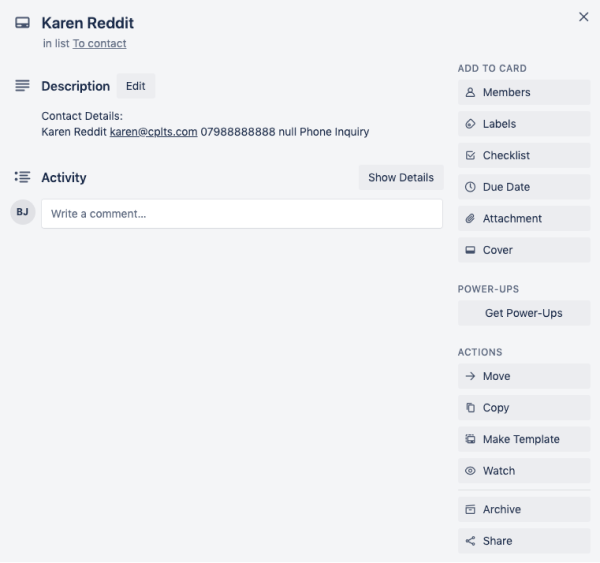This screenshot has height=563, width=600.
Task: Open Members option in sidebar
Action: pyautogui.click(x=523, y=92)
